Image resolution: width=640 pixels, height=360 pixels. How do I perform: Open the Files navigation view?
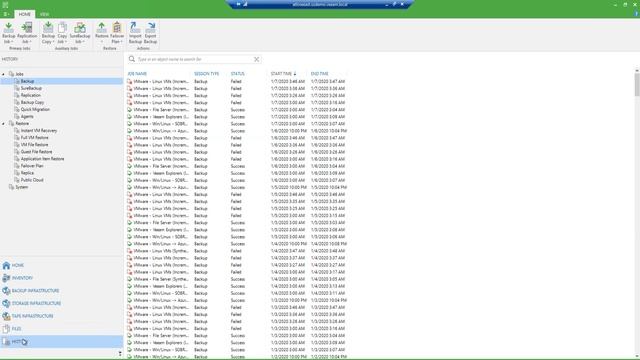pos(61,329)
